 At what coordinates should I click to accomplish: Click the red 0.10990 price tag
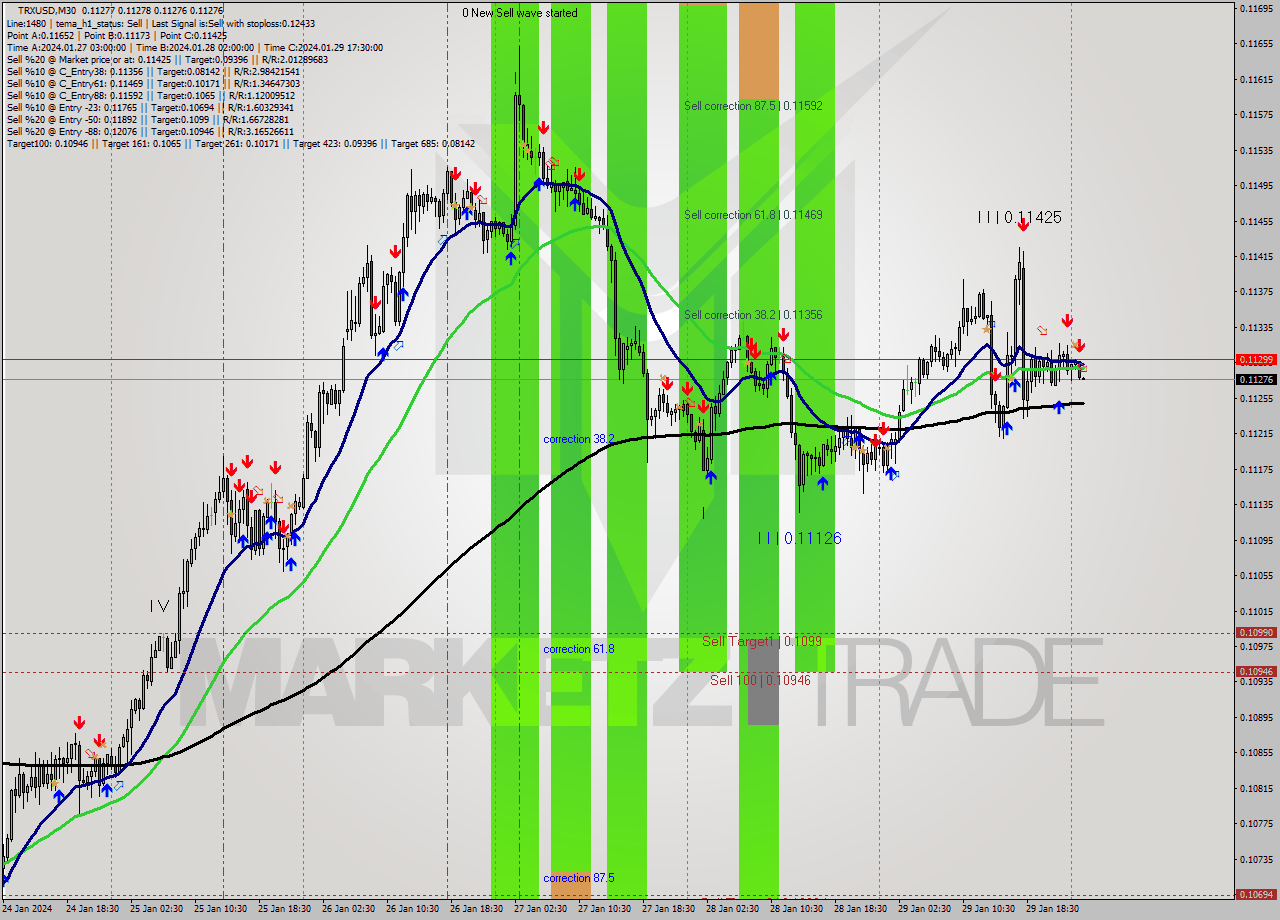pos(1255,632)
